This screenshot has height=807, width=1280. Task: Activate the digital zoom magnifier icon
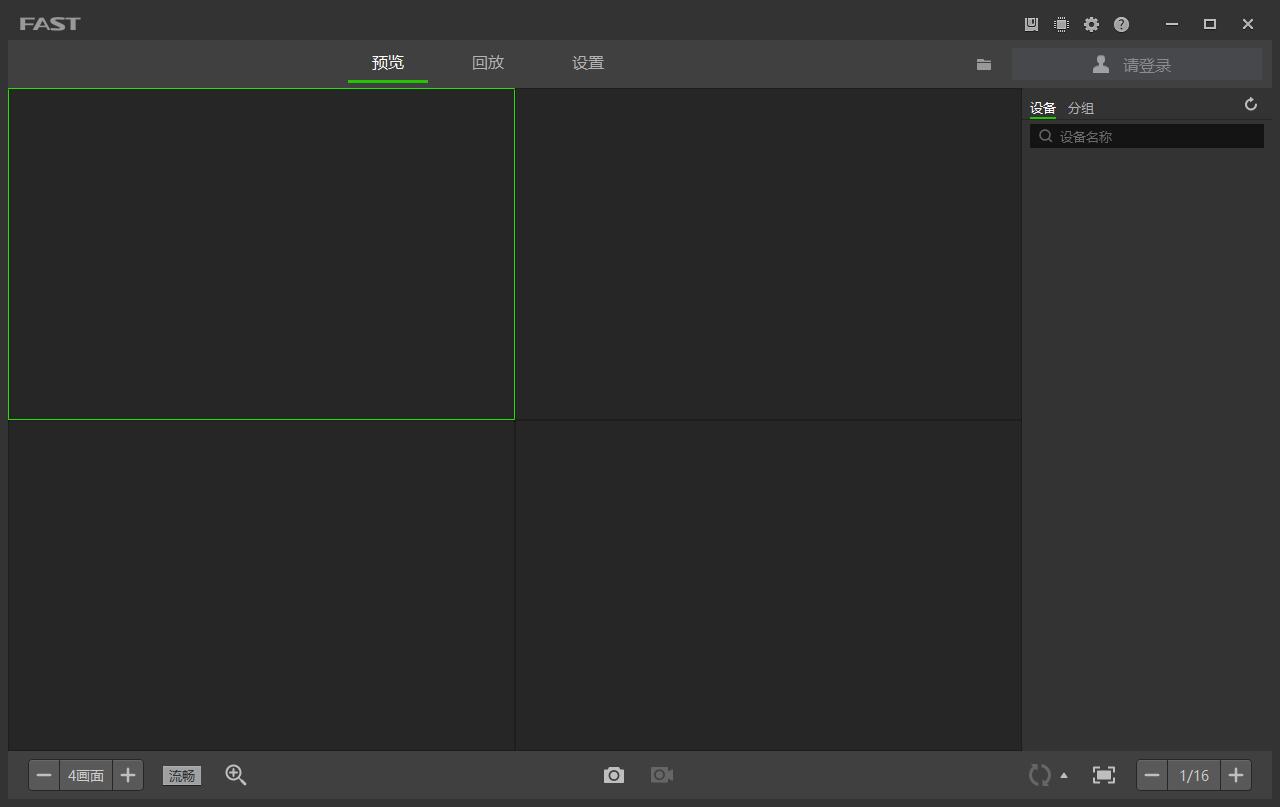[236, 775]
